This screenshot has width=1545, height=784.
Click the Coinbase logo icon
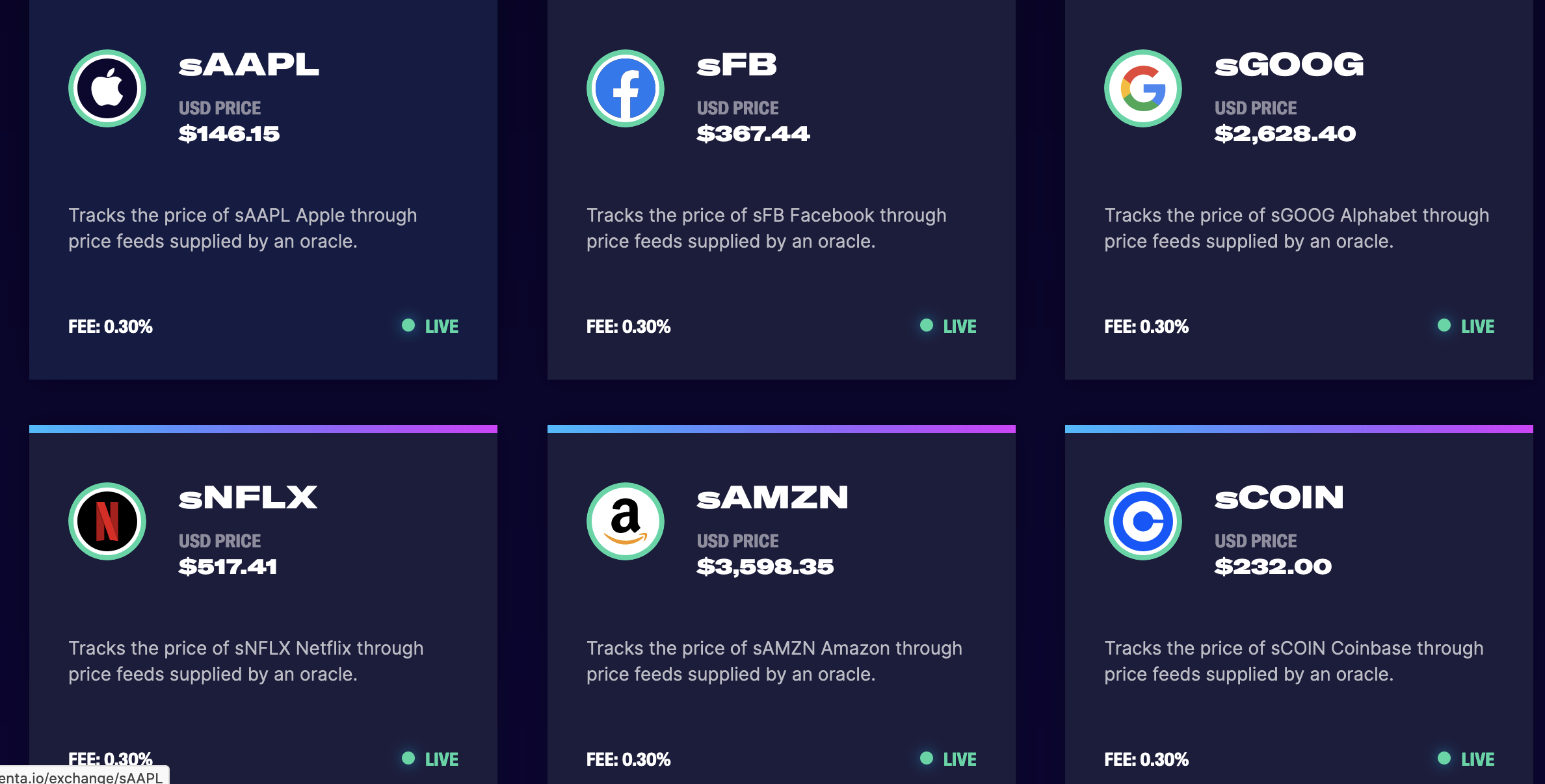click(1142, 521)
